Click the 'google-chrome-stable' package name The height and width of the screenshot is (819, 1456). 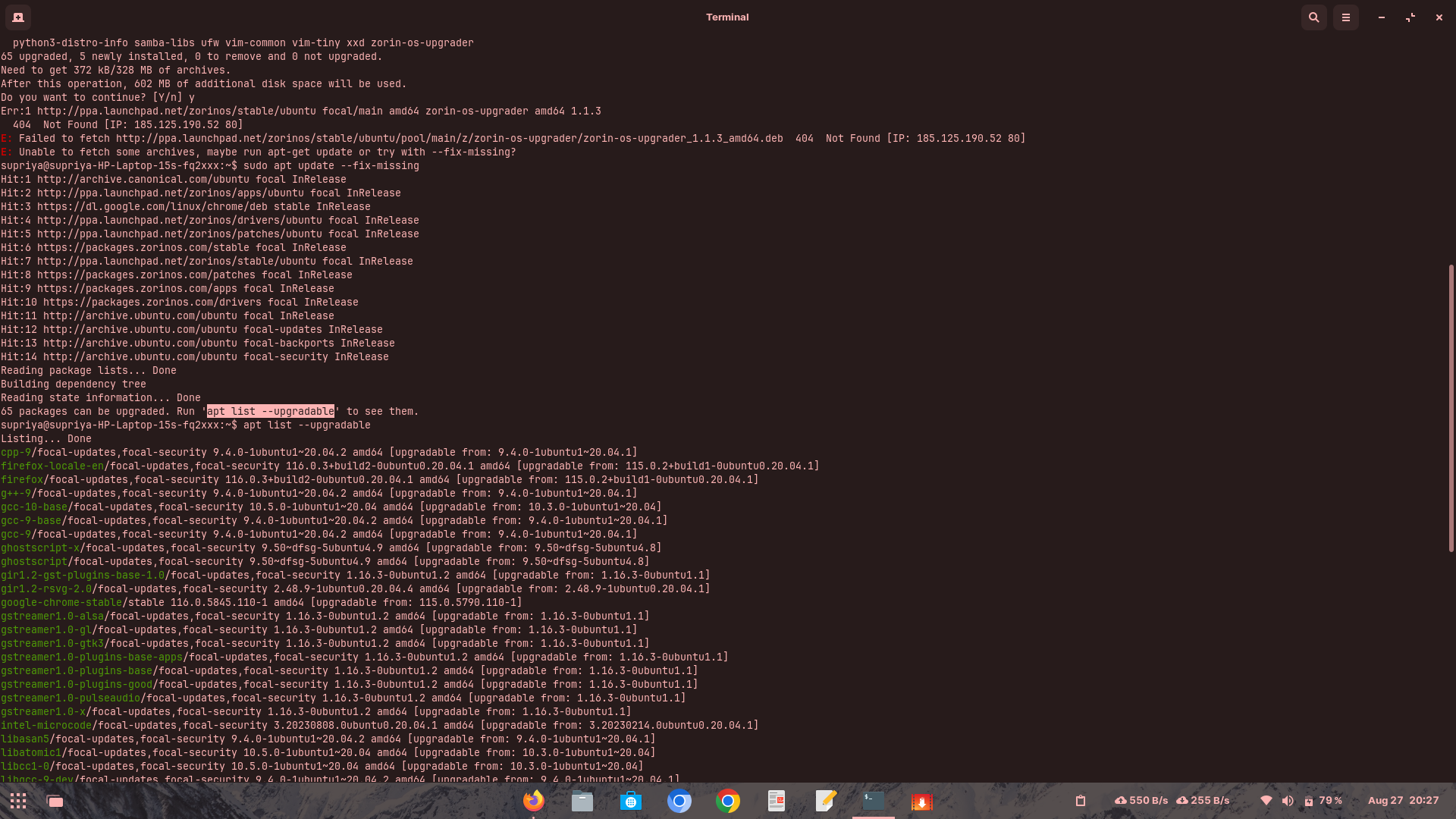point(61,603)
